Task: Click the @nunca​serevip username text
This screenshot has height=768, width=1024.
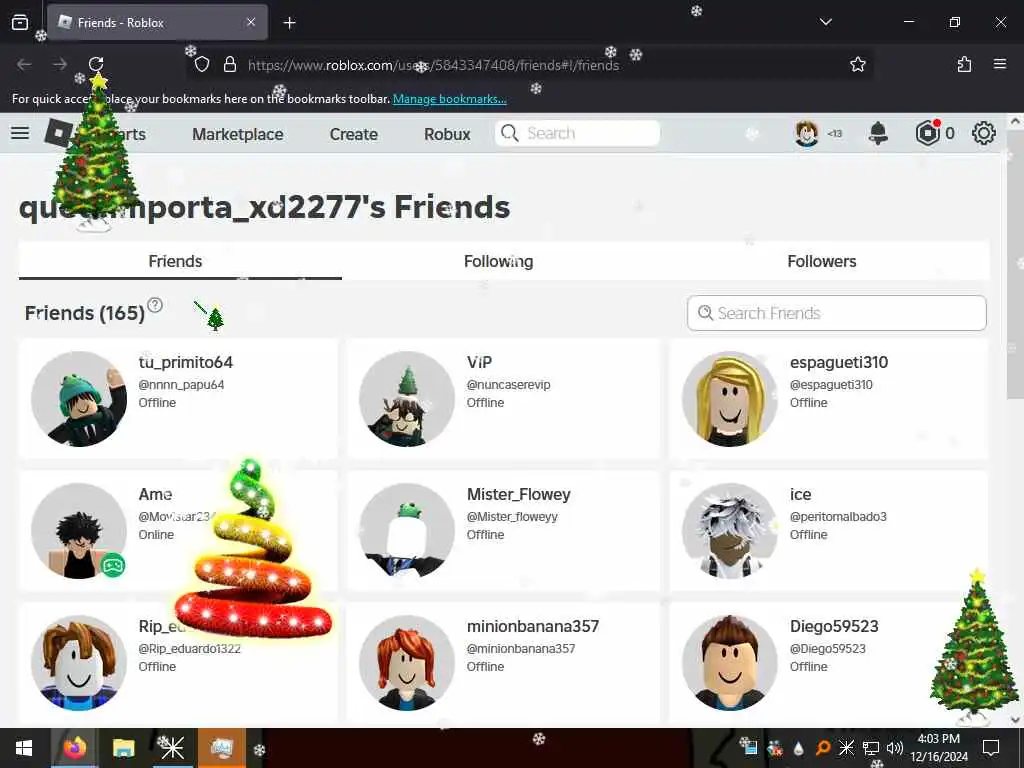Action: 508,385
